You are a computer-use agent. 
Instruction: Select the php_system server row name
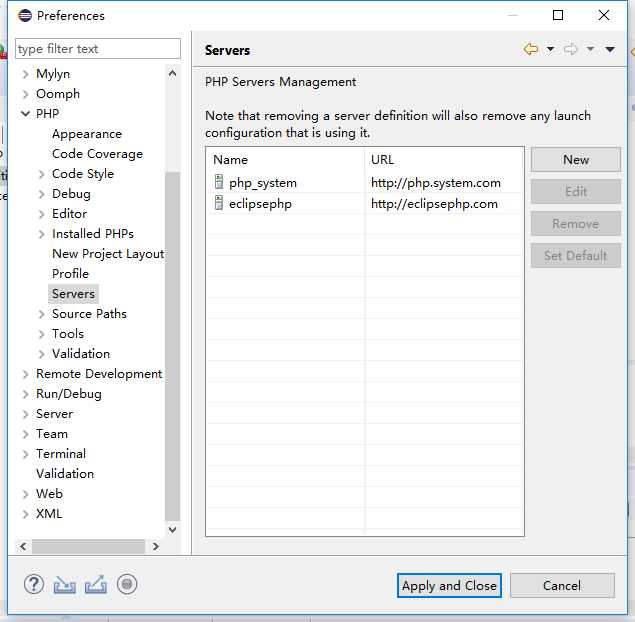pos(262,183)
